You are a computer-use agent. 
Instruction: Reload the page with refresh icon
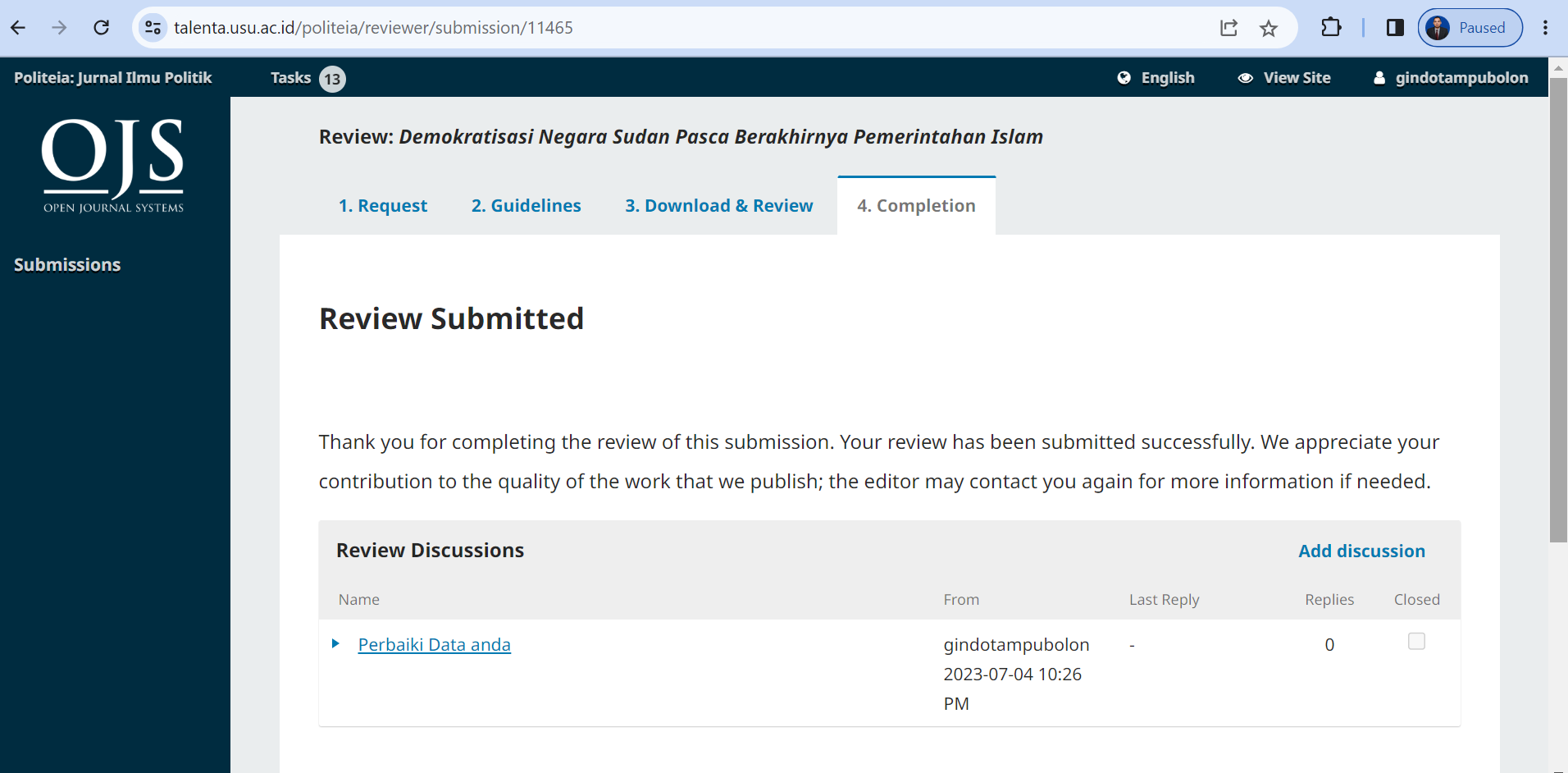(101, 28)
